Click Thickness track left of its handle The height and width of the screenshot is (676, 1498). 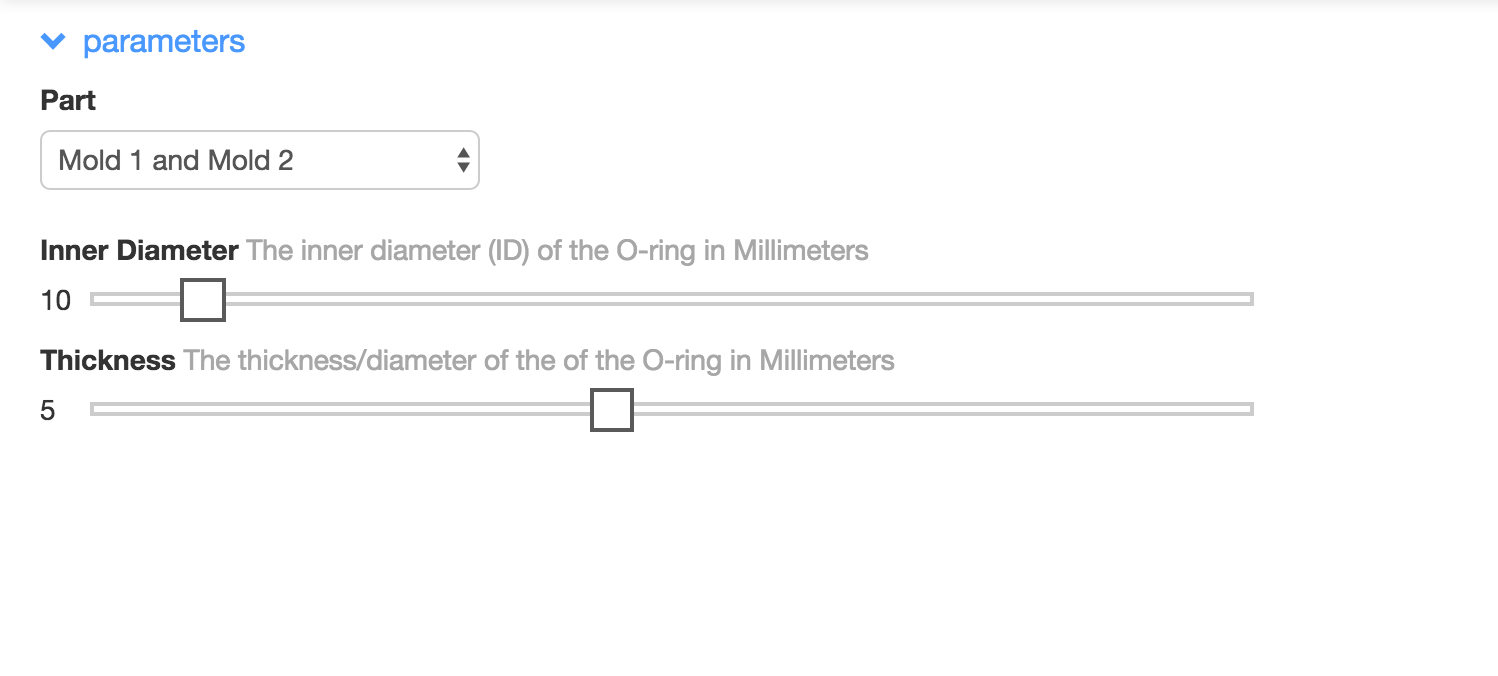click(340, 409)
